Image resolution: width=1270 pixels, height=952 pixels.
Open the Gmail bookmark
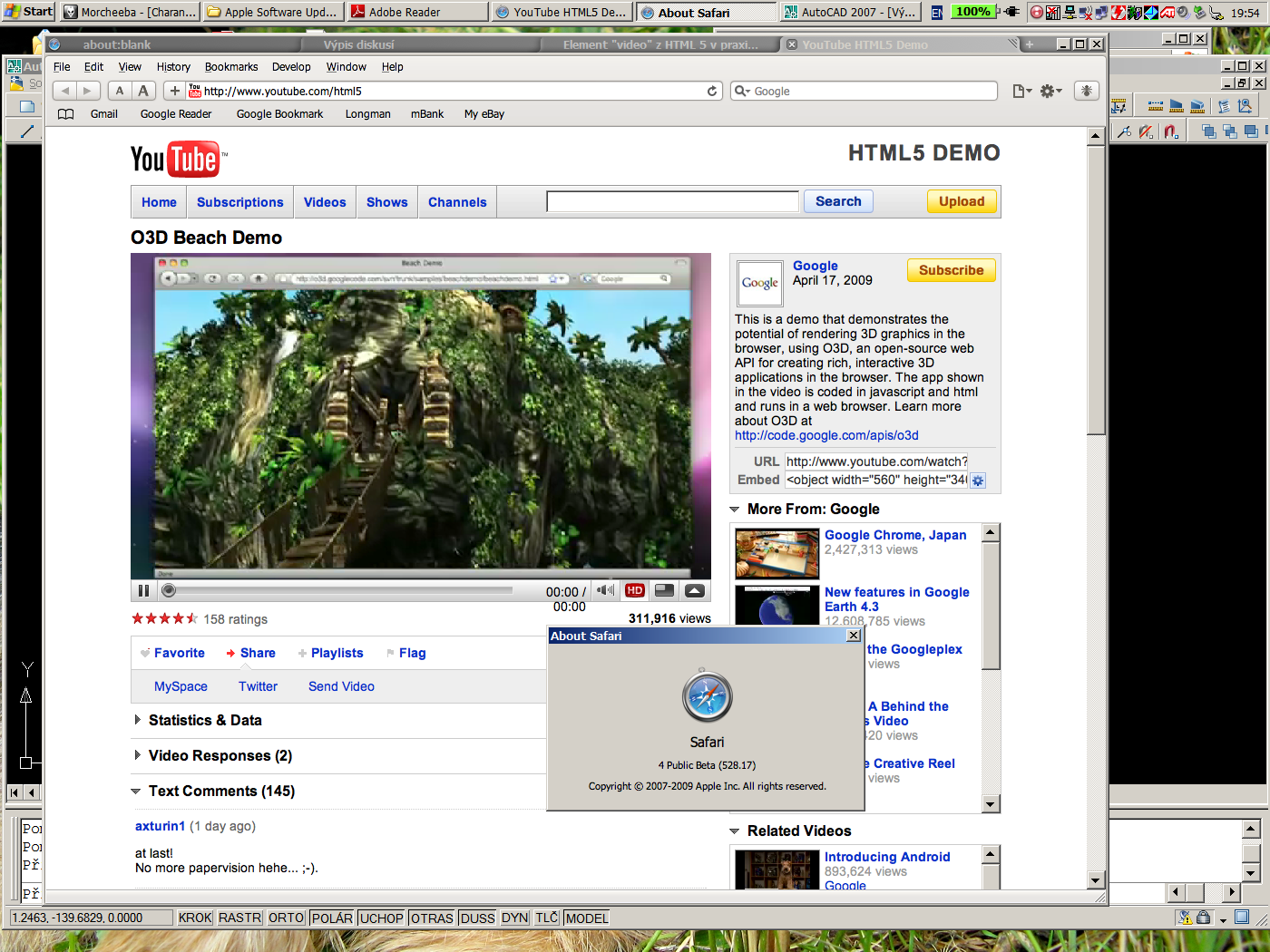104,114
